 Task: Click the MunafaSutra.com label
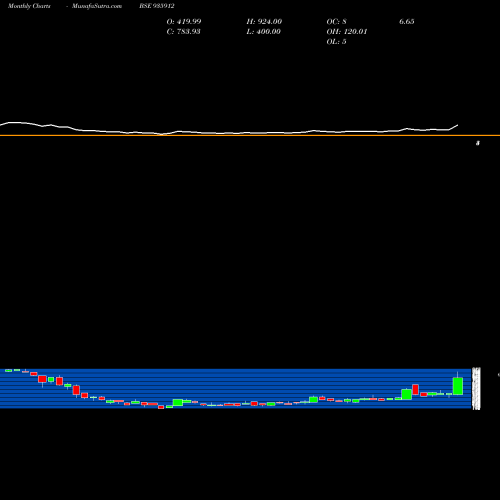point(97,6)
